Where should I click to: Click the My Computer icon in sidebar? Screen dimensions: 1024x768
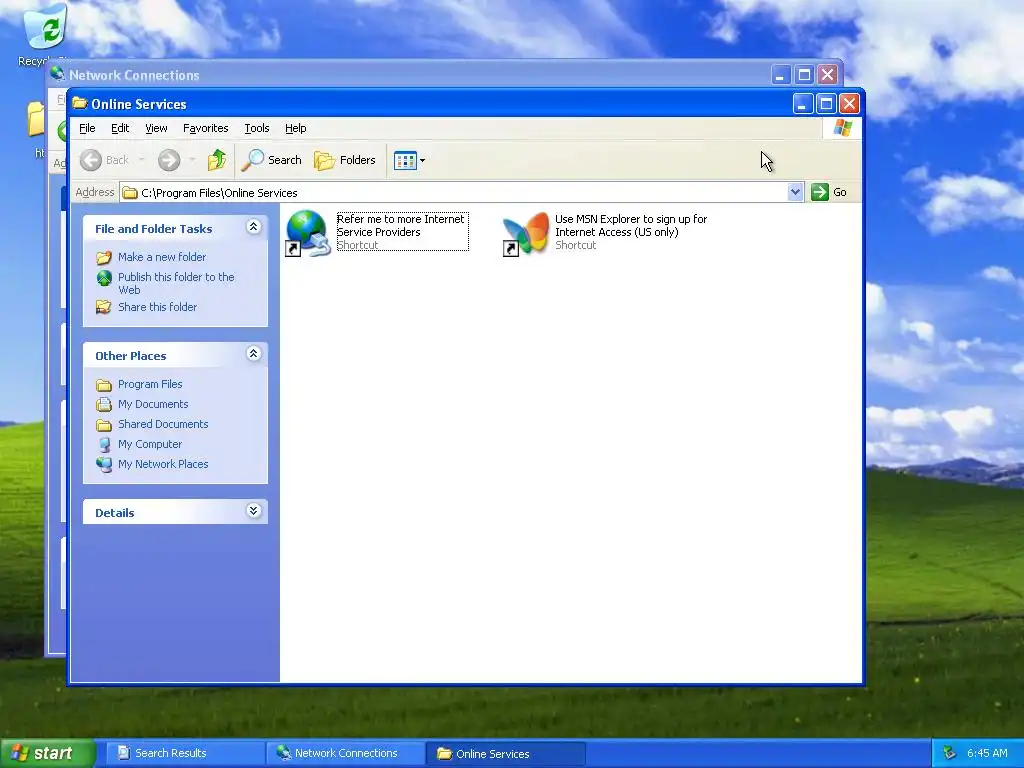(x=104, y=445)
